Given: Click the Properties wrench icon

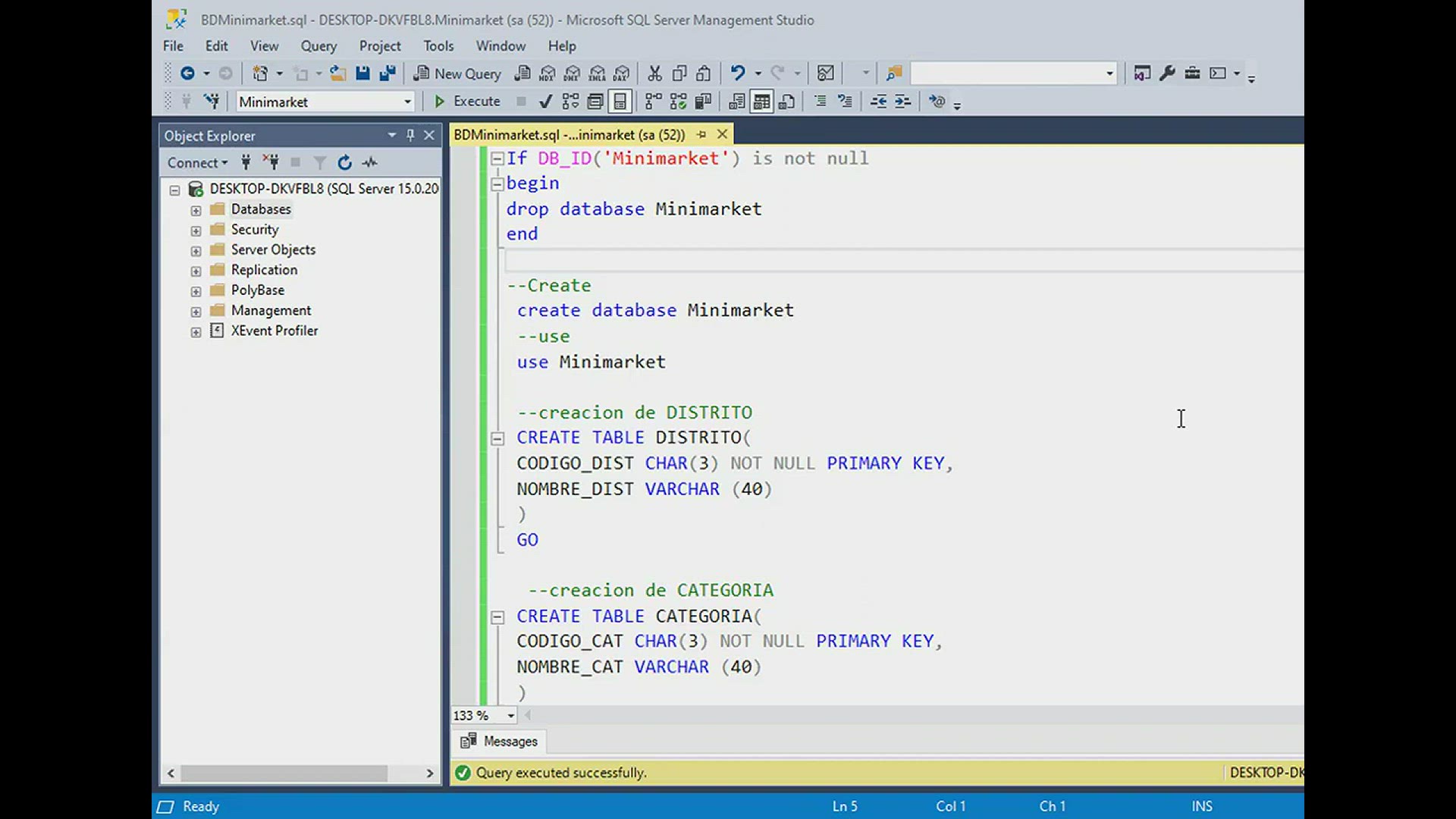Looking at the screenshot, I should (1167, 74).
